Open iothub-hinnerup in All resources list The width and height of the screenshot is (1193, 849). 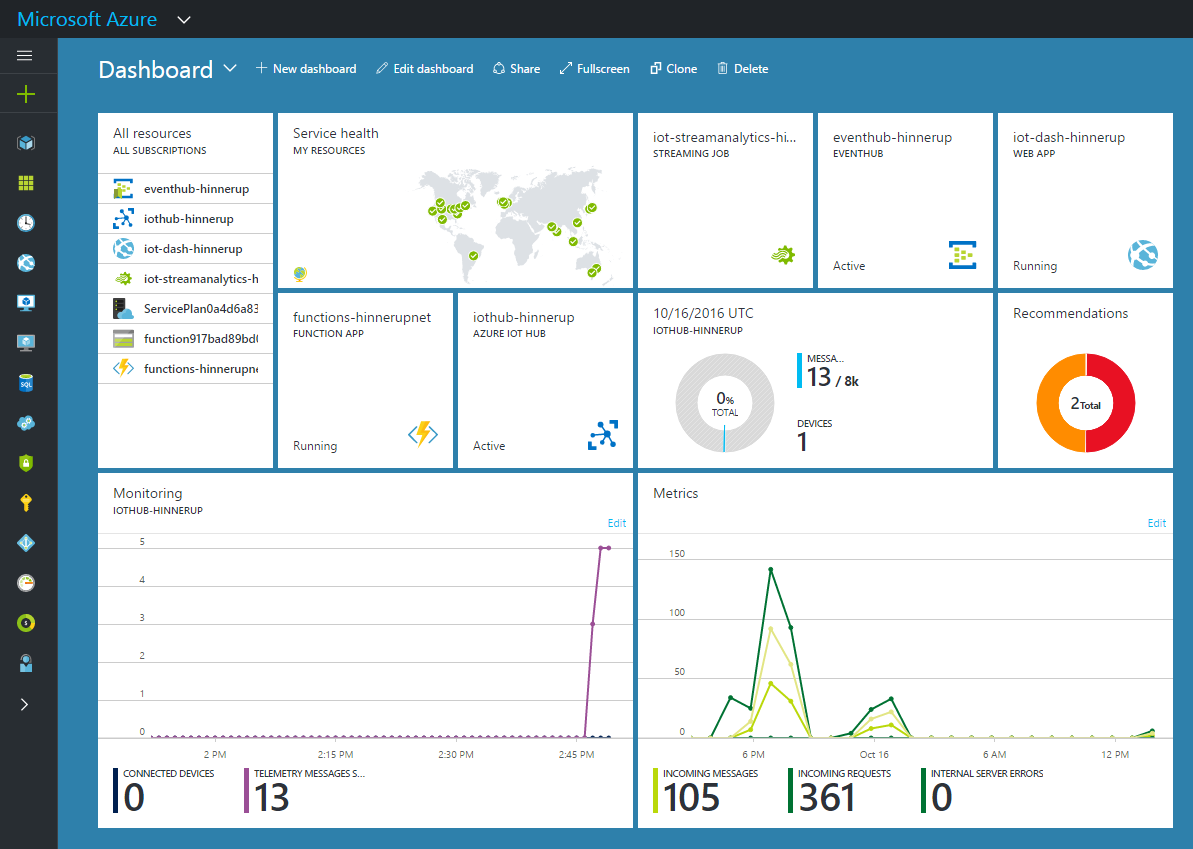coord(188,219)
